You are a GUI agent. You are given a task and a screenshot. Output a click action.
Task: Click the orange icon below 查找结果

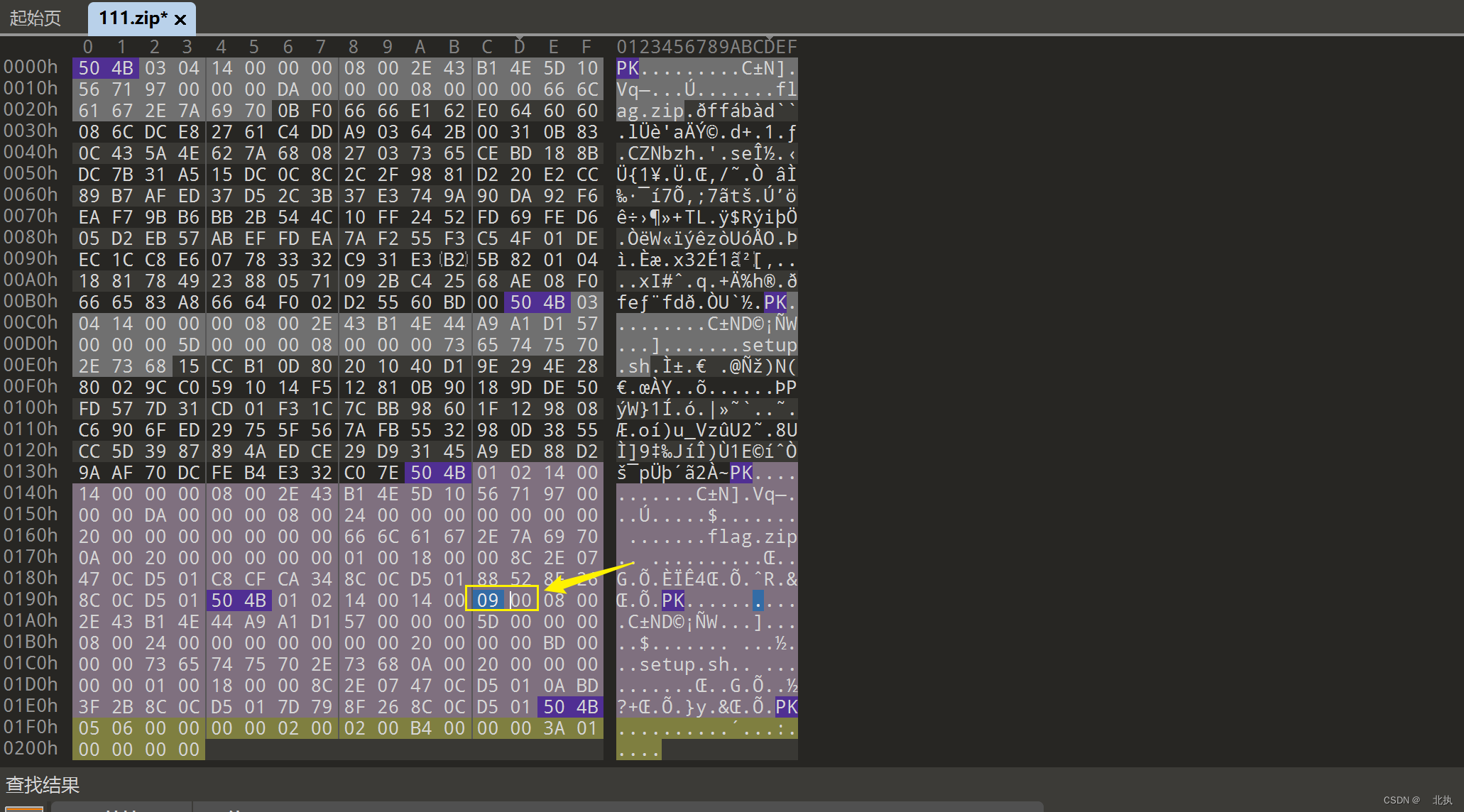(23, 808)
